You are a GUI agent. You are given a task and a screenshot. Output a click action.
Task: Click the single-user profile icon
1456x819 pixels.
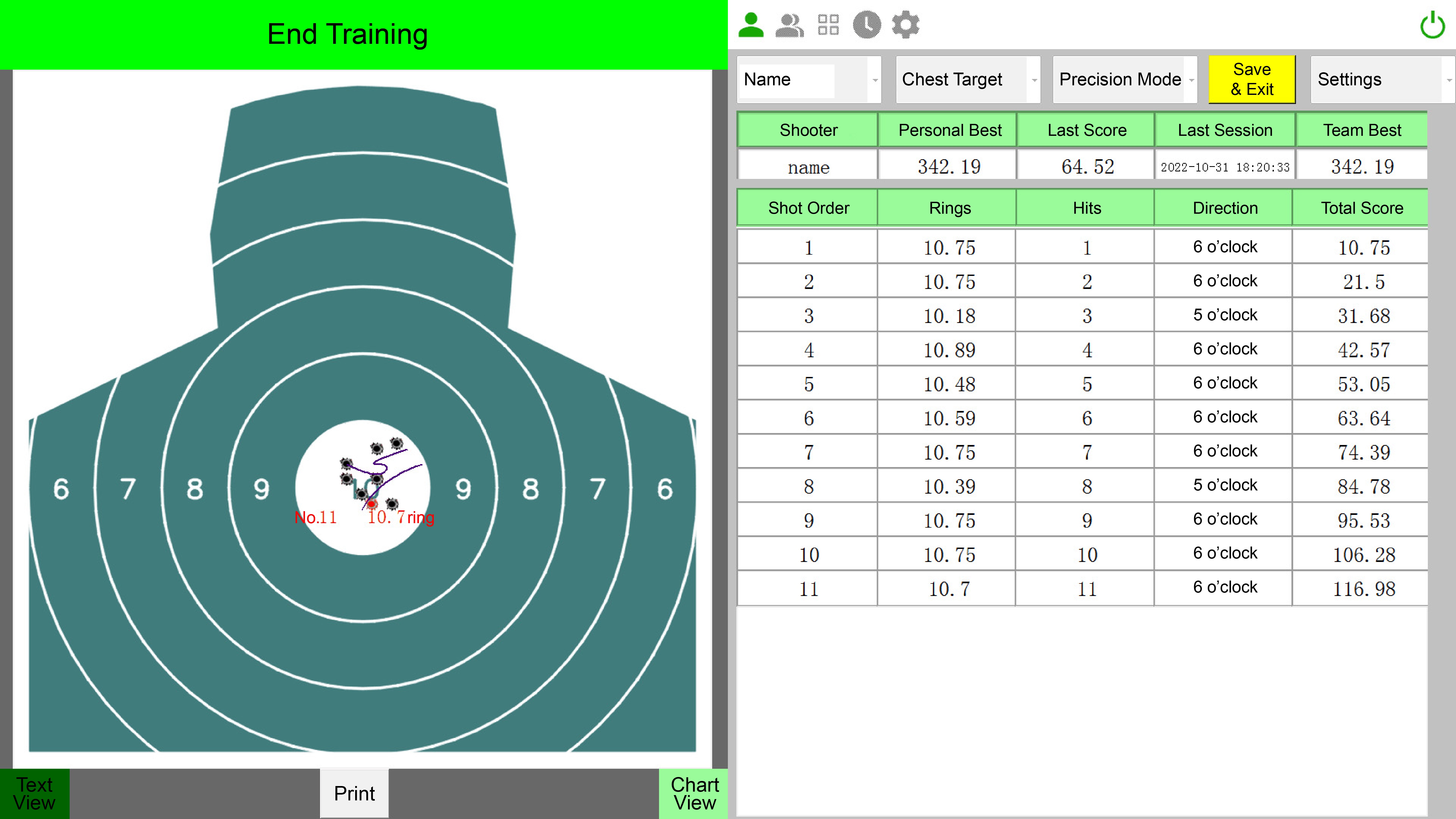click(751, 26)
